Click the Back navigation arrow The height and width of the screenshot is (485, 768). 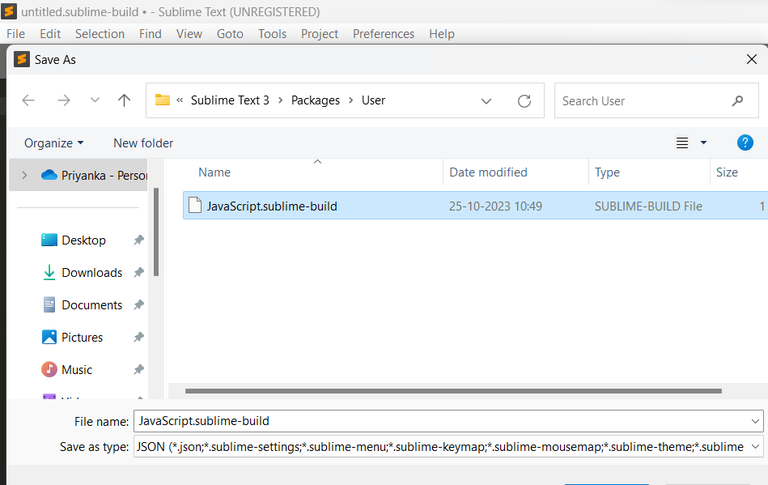[x=28, y=100]
